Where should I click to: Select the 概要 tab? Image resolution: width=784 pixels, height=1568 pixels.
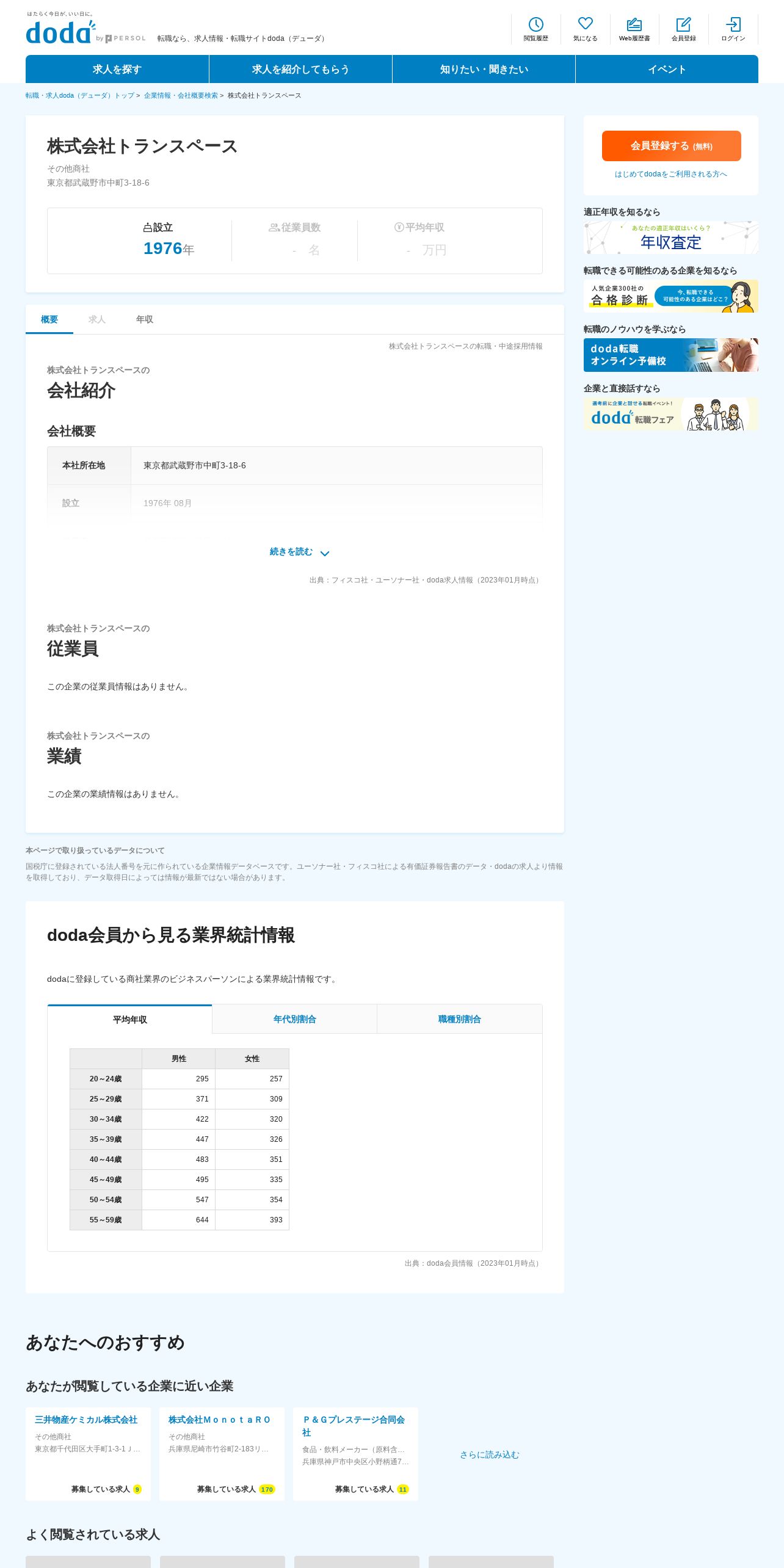(x=49, y=319)
